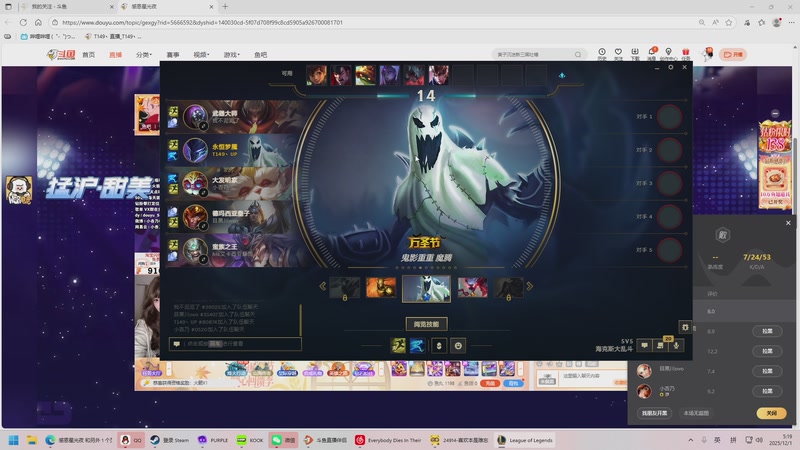Select the purple-haired fourth bench champion
Screen dimensions: 800x450
390,75
